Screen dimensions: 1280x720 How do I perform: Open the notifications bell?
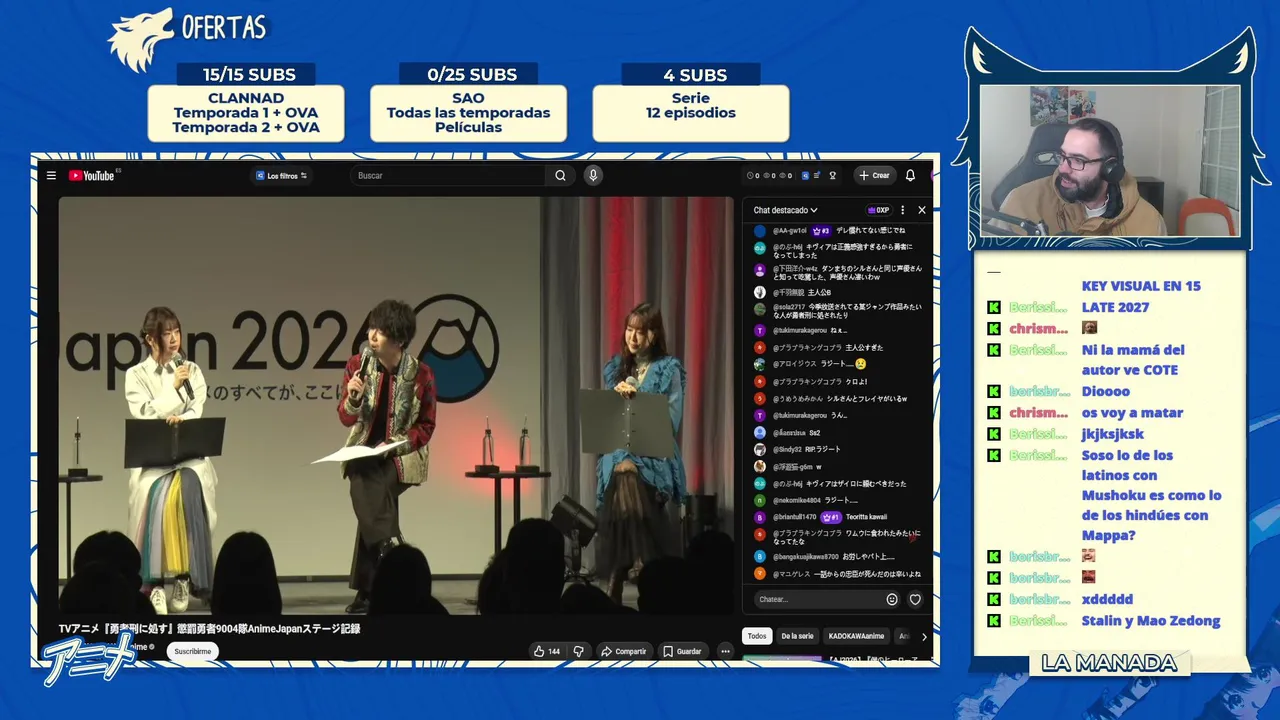click(910, 176)
